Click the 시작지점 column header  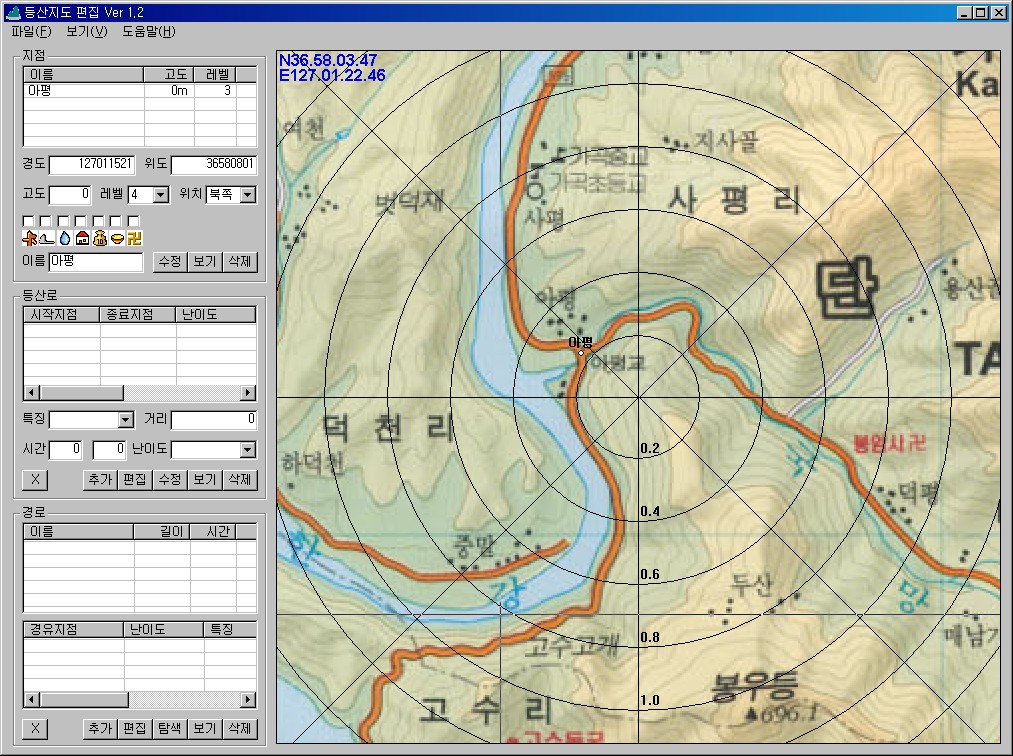62,315
